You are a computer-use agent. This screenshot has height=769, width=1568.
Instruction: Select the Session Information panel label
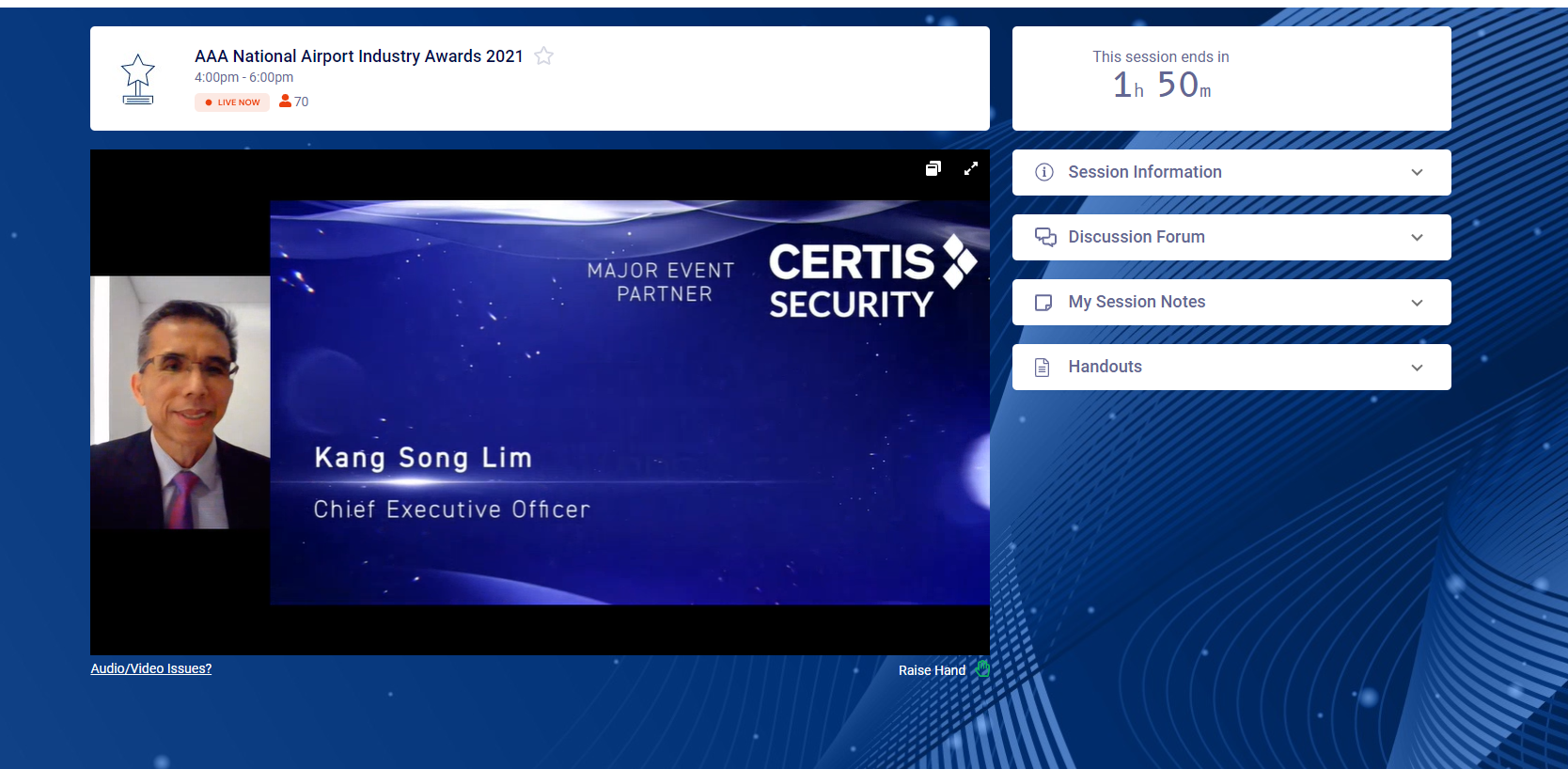coord(1144,172)
